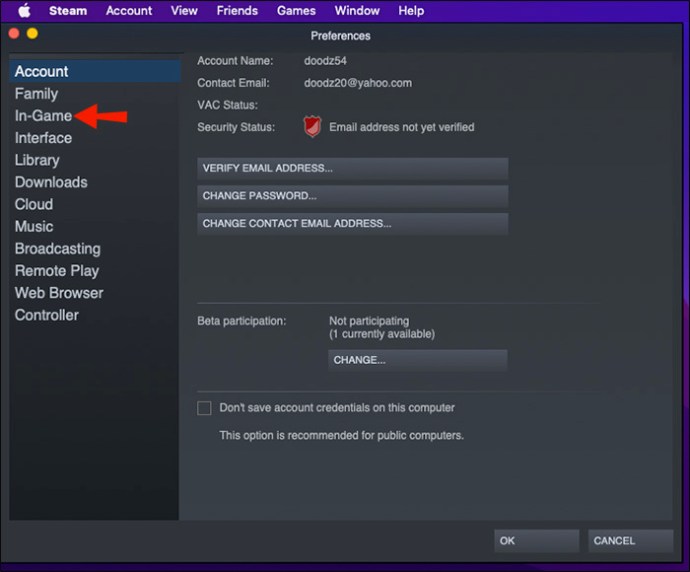Image resolution: width=690 pixels, height=572 pixels.
Task: Click the Security Status label
Action: click(x=236, y=127)
